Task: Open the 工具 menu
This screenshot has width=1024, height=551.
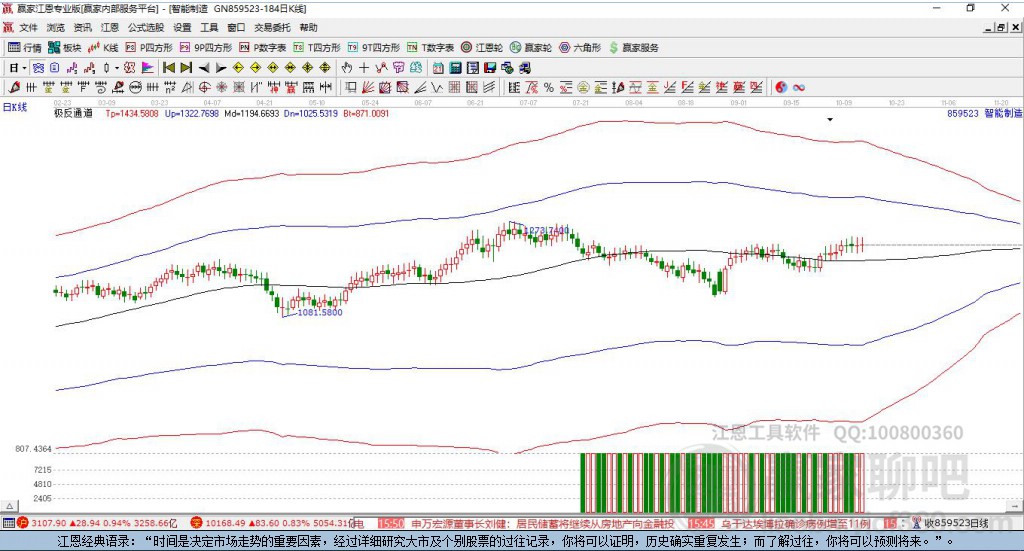Action: coord(209,27)
